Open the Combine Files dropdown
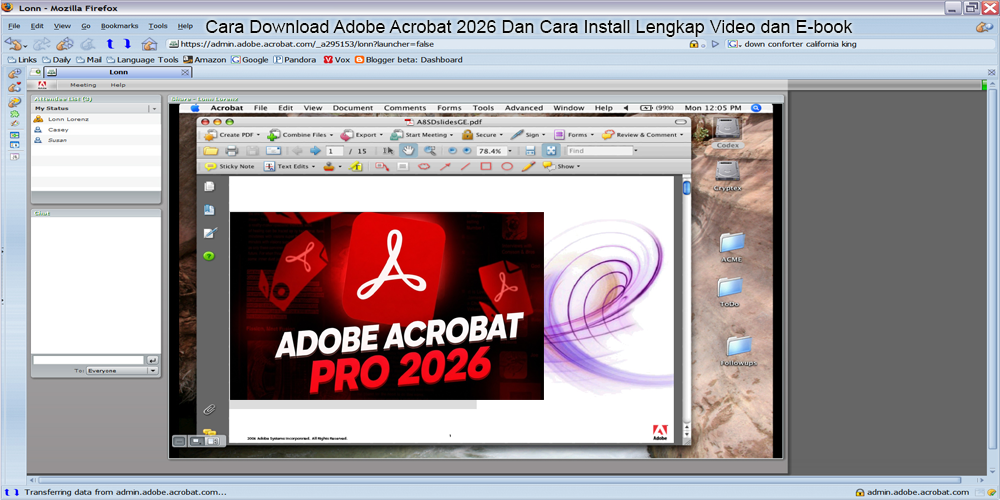Screen dimensions: 1000x500 pos(300,135)
